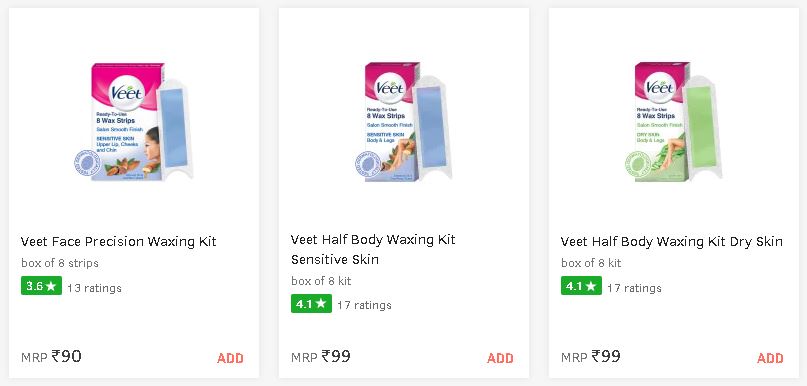Image resolution: width=807 pixels, height=386 pixels.
Task: Open Veet Half Body Waxing Kit Sensitive Skin title
Action: pyautogui.click(x=373, y=250)
